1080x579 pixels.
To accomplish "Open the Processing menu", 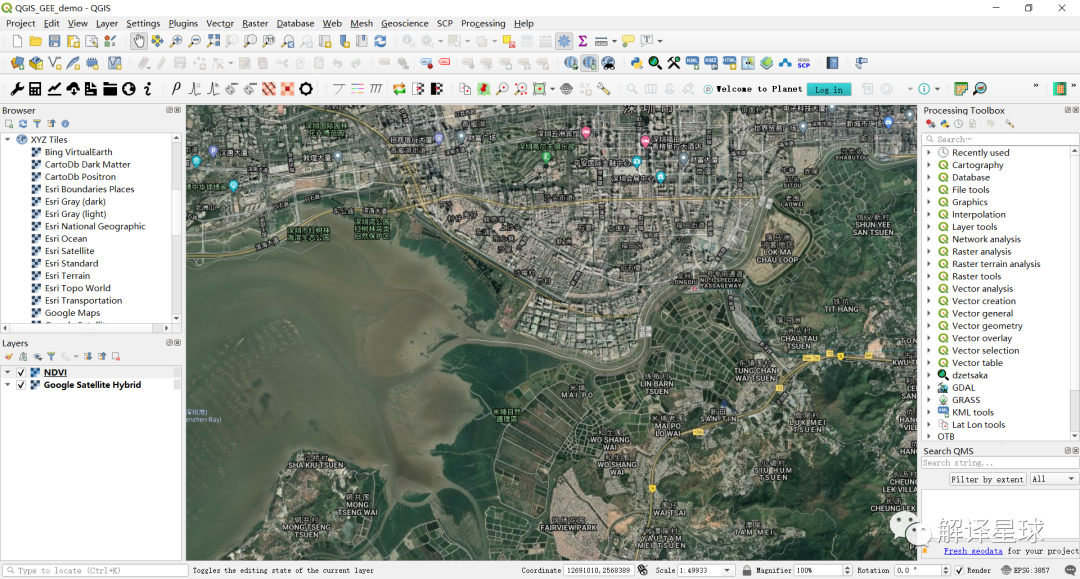I will coord(483,23).
